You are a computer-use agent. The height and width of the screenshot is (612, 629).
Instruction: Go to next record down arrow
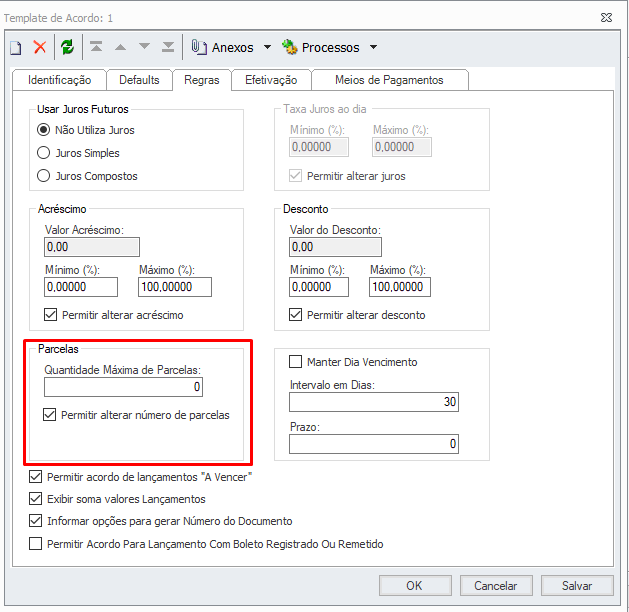coord(144,47)
